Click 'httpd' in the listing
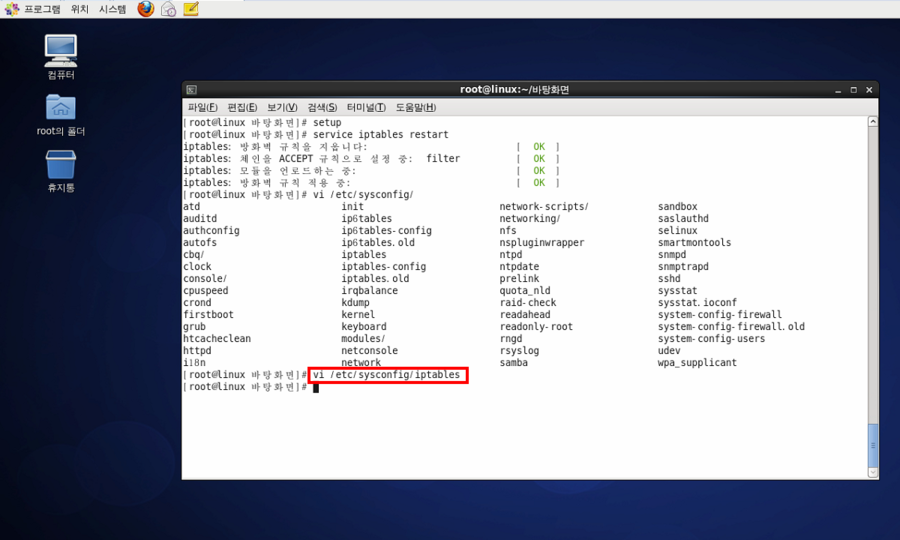The height and width of the screenshot is (540, 900). (x=197, y=351)
